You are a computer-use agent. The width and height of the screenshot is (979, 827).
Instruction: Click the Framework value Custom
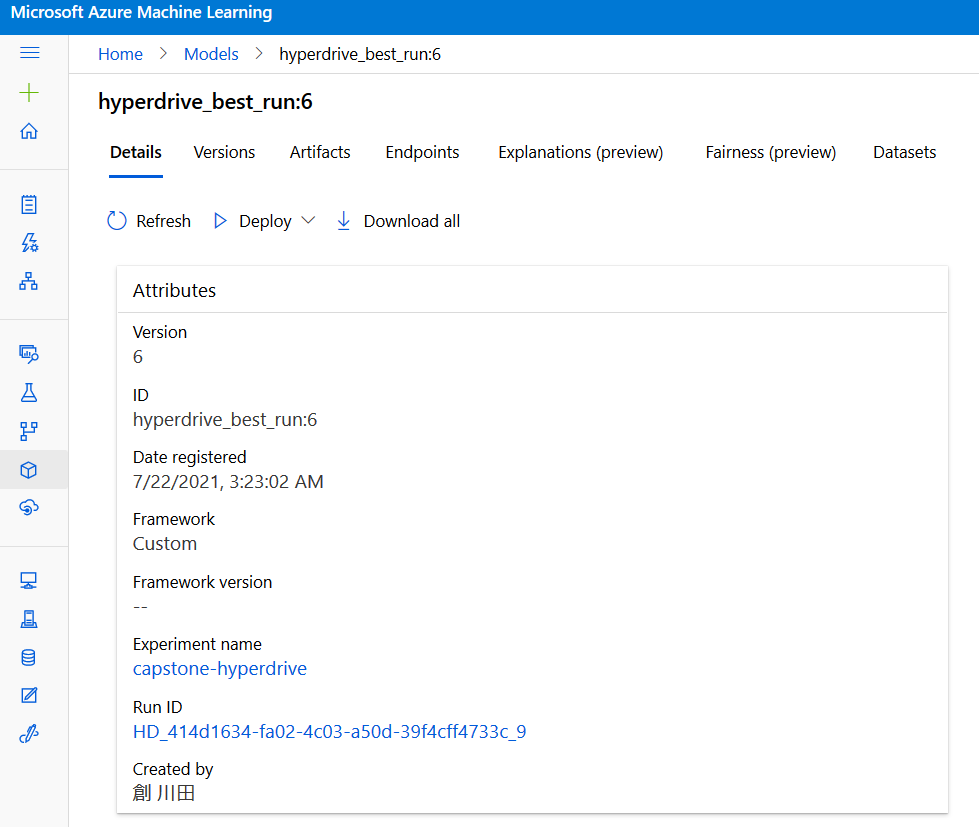(165, 544)
